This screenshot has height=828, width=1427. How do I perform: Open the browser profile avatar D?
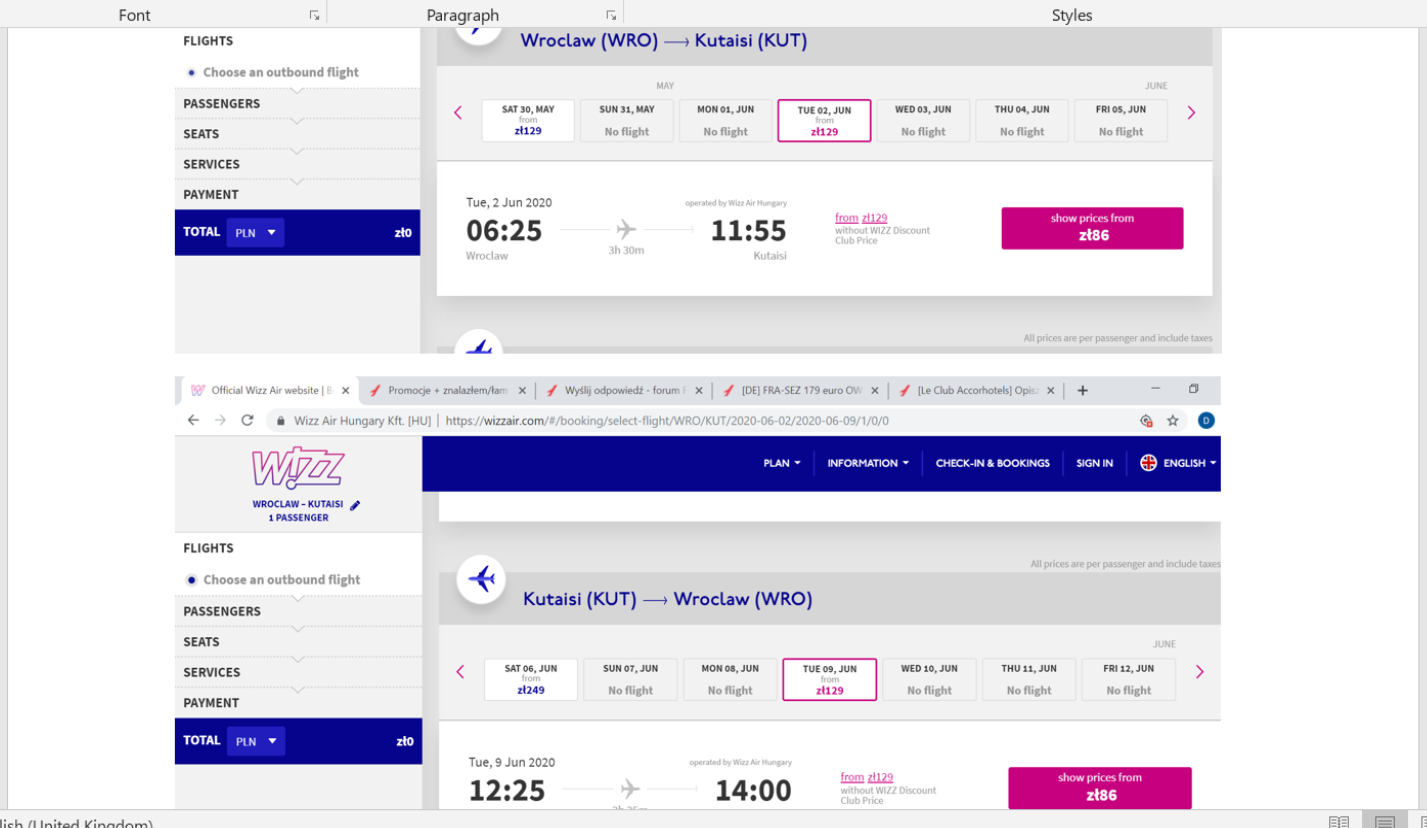1206,421
